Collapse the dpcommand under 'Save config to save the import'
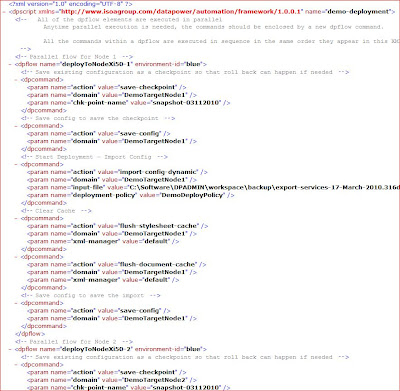Screen dimensions: 400x391 (x=16, y=303)
